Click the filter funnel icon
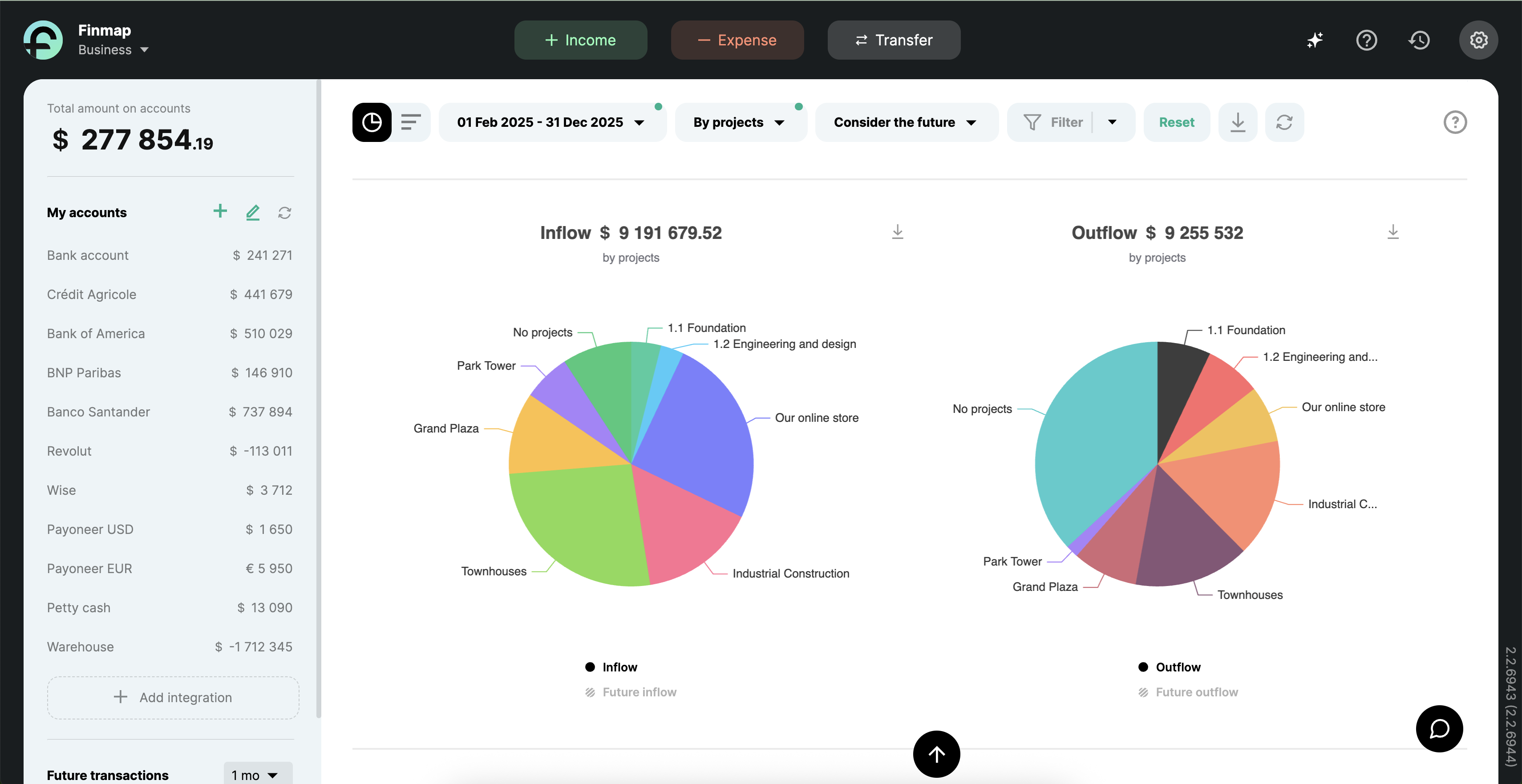1522x784 pixels. [1032, 122]
